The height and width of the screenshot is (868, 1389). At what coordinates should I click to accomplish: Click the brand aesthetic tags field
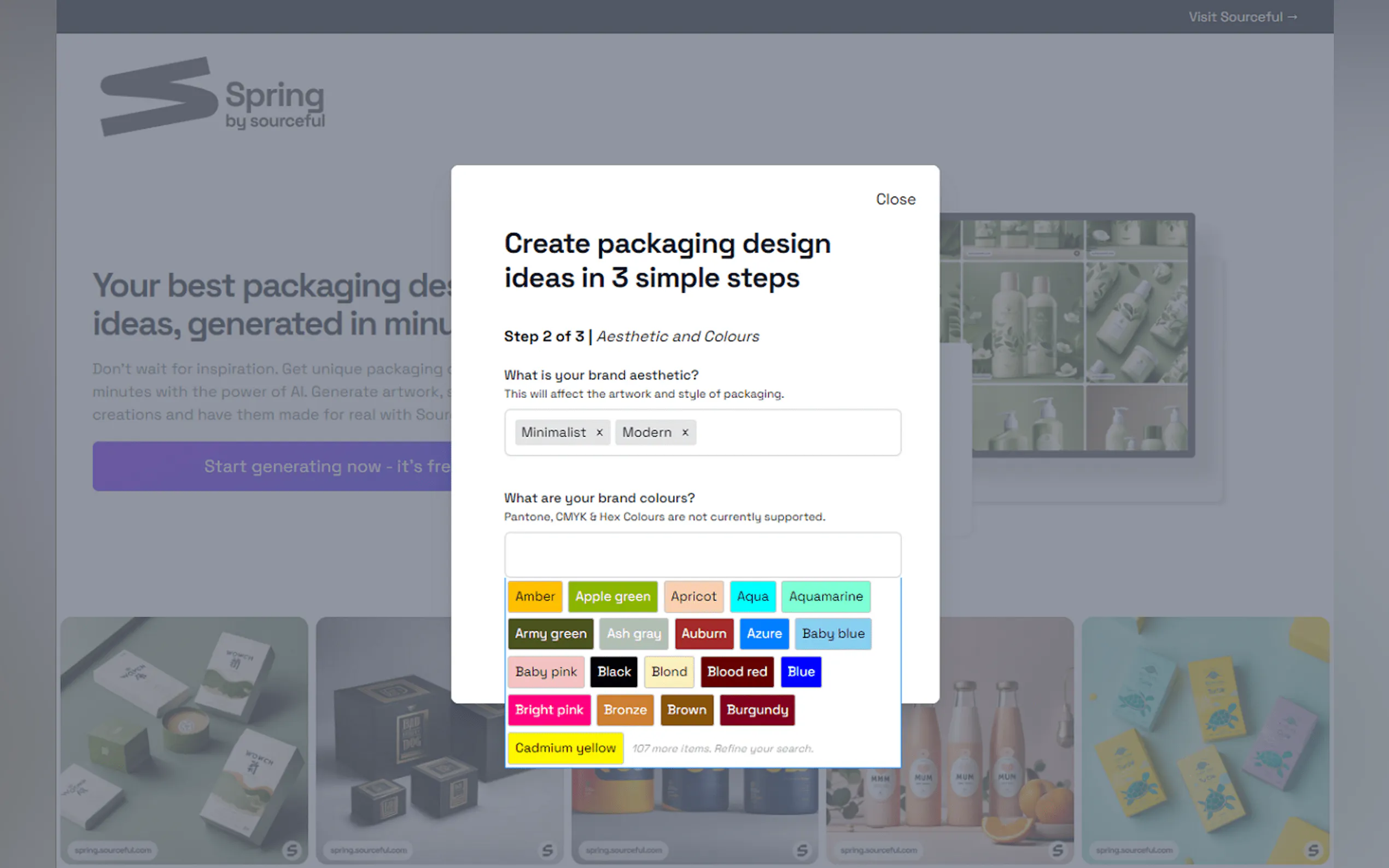point(798,432)
